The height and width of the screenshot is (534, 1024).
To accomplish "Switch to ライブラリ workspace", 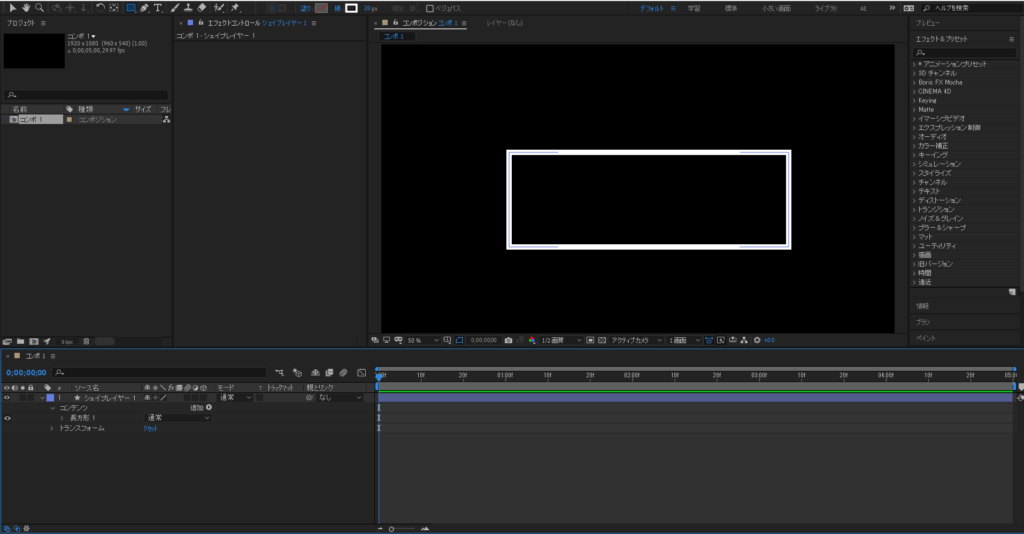I will click(825, 8).
